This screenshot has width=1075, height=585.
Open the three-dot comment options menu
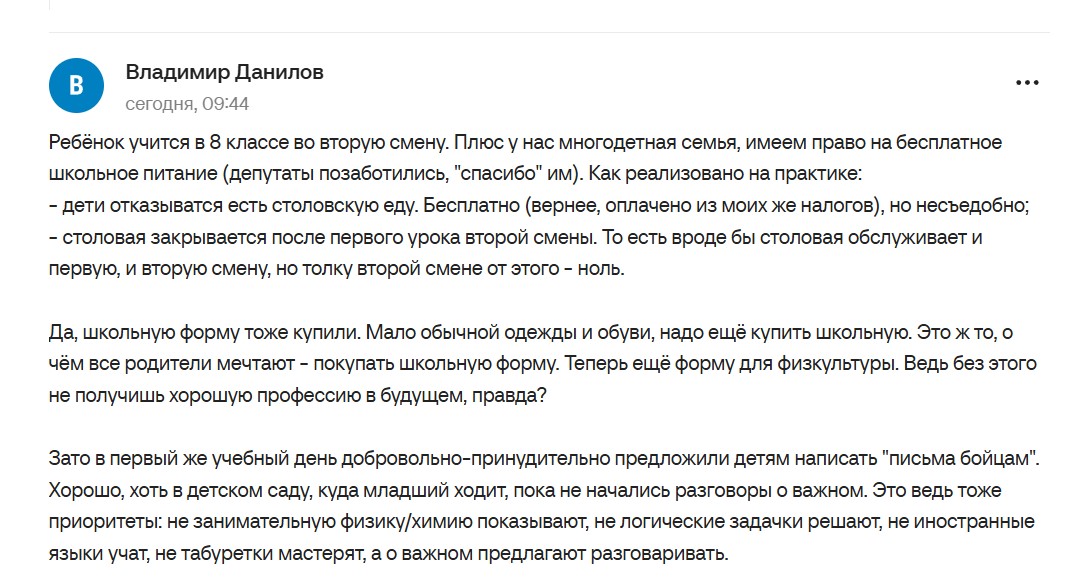click(x=1027, y=83)
